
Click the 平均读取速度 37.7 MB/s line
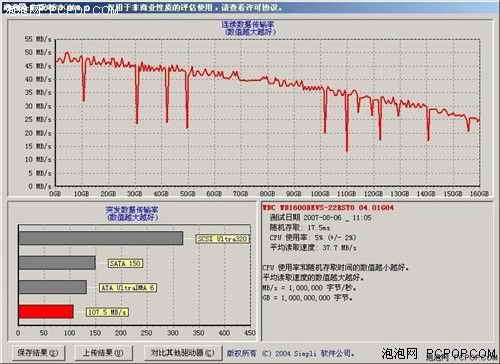[x=313, y=248]
